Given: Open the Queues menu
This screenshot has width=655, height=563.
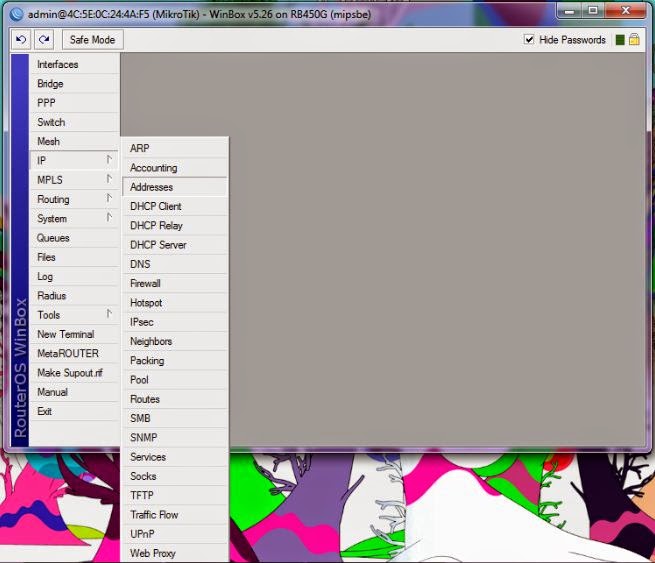Looking at the screenshot, I should [75, 238].
